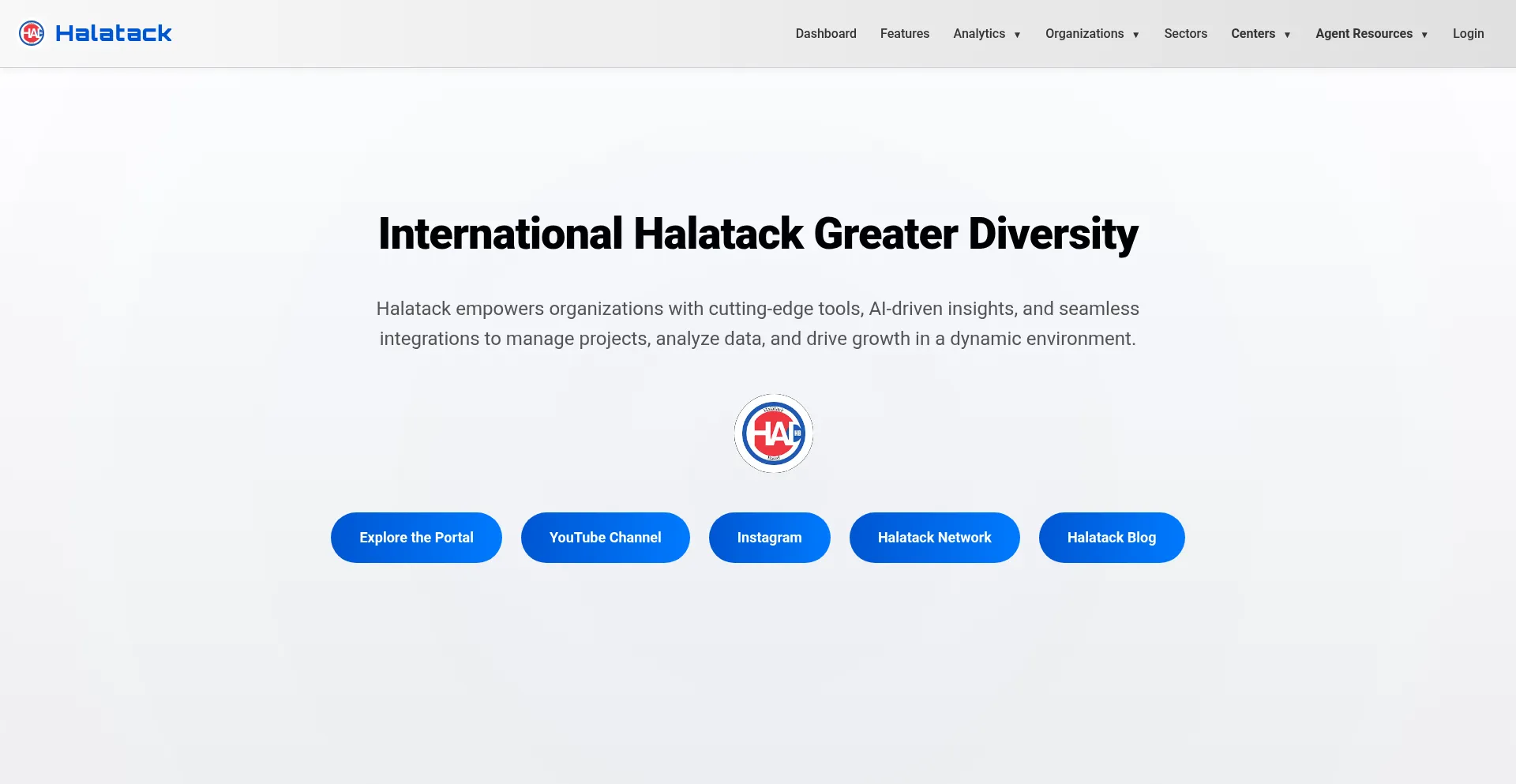Open the Centers menu item
The image size is (1516, 784).
[x=1252, y=34]
